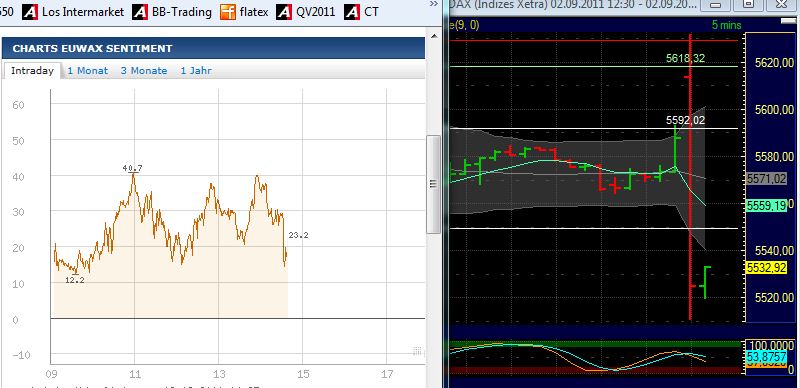Open the flatex bookmark icon

pos(228,11)
